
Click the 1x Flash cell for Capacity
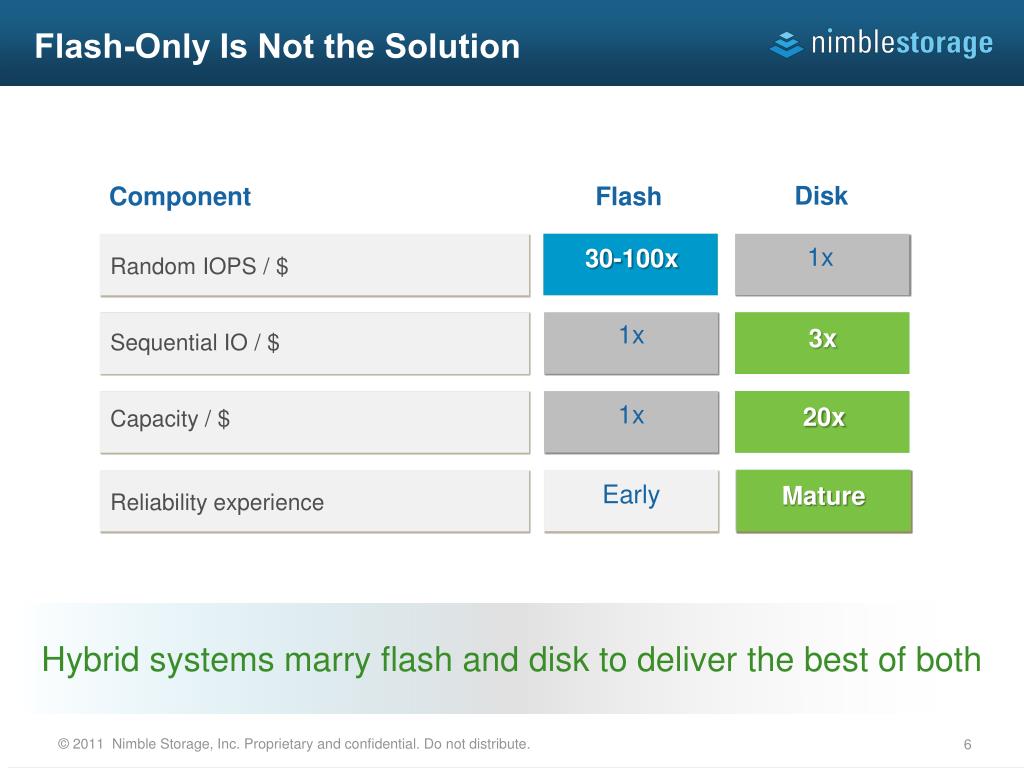pyautogui.click(x=632, y=422)
